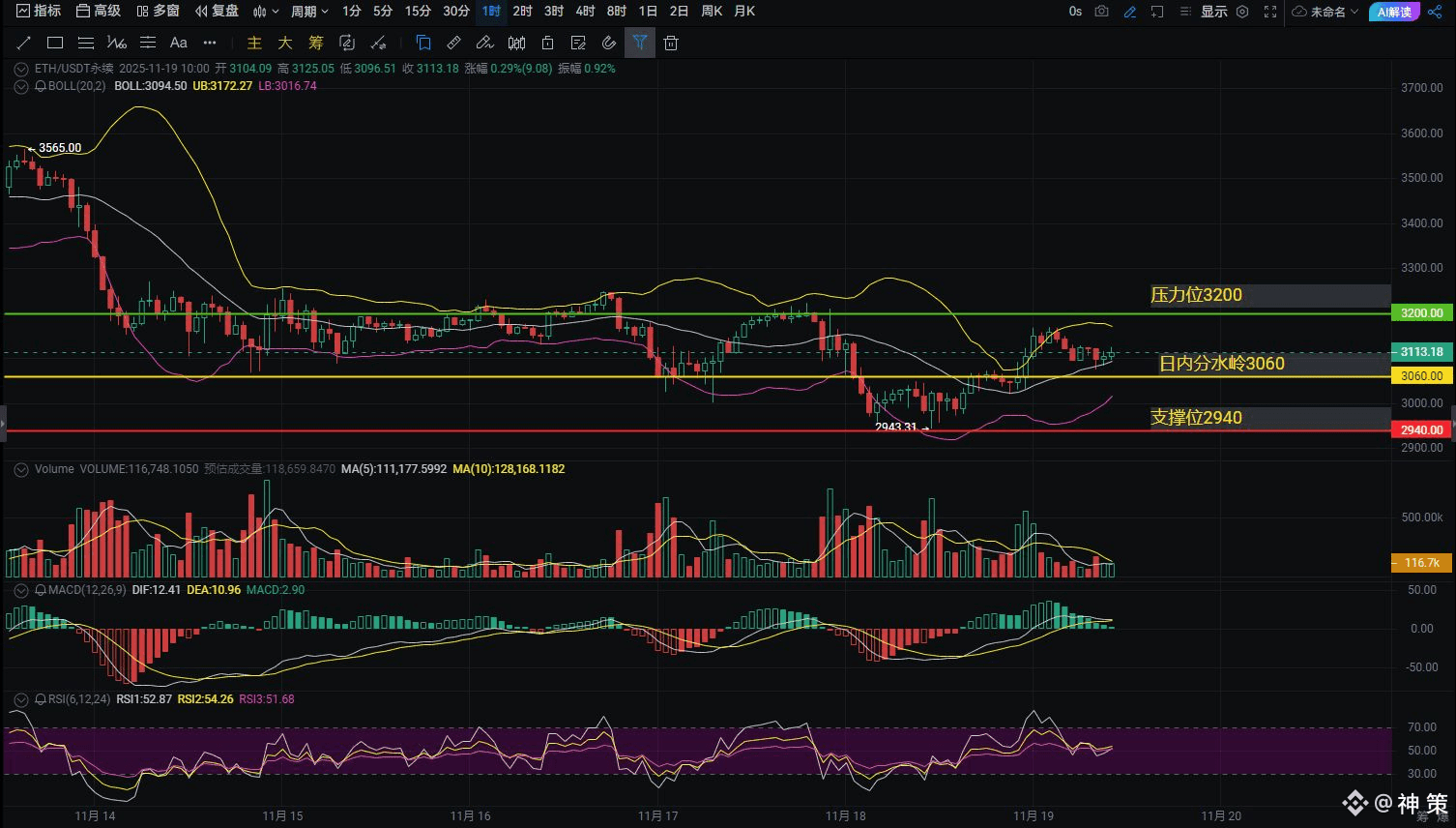
Task: Select the ruler measurement tool
Action: pyautogui.click(x=453, y=43)
